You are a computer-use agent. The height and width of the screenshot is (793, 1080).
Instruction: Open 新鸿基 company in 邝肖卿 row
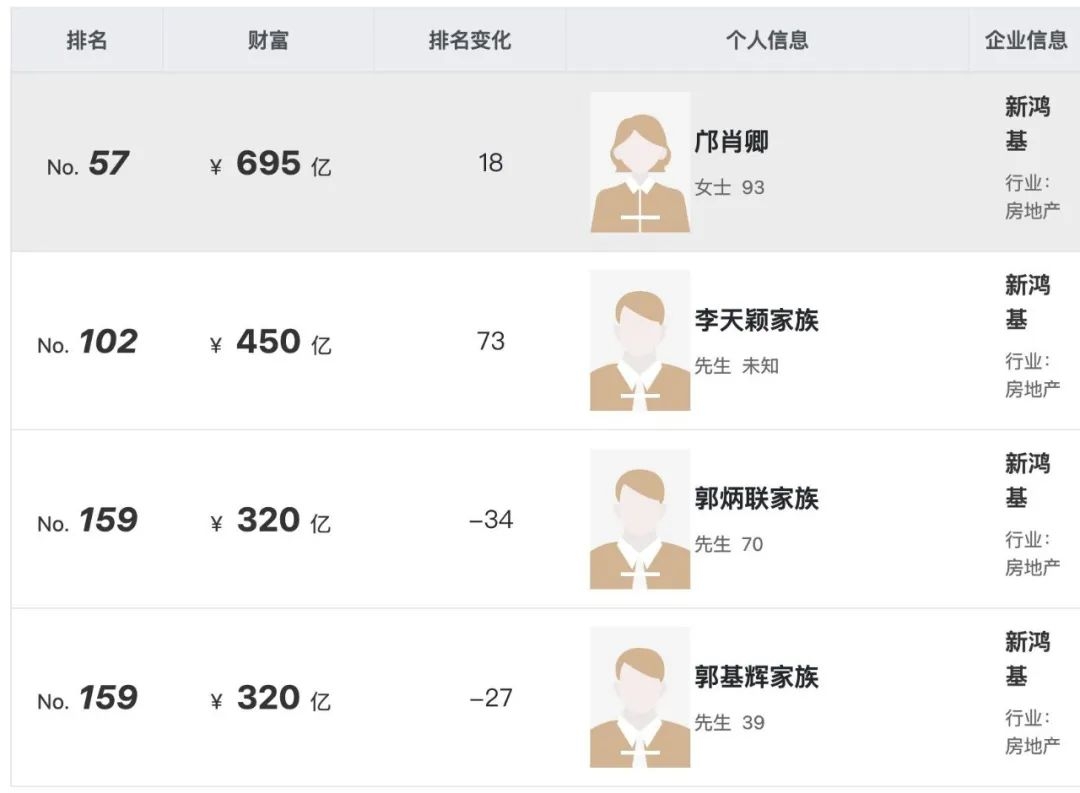[x=1027, y=124]
